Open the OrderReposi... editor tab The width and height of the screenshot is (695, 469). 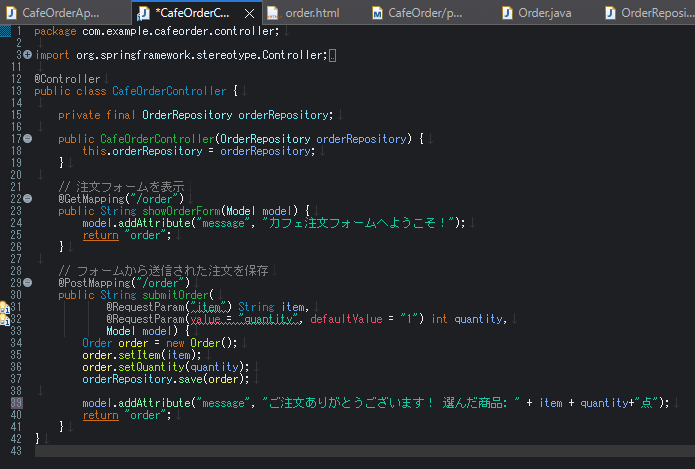pos(656,13)
